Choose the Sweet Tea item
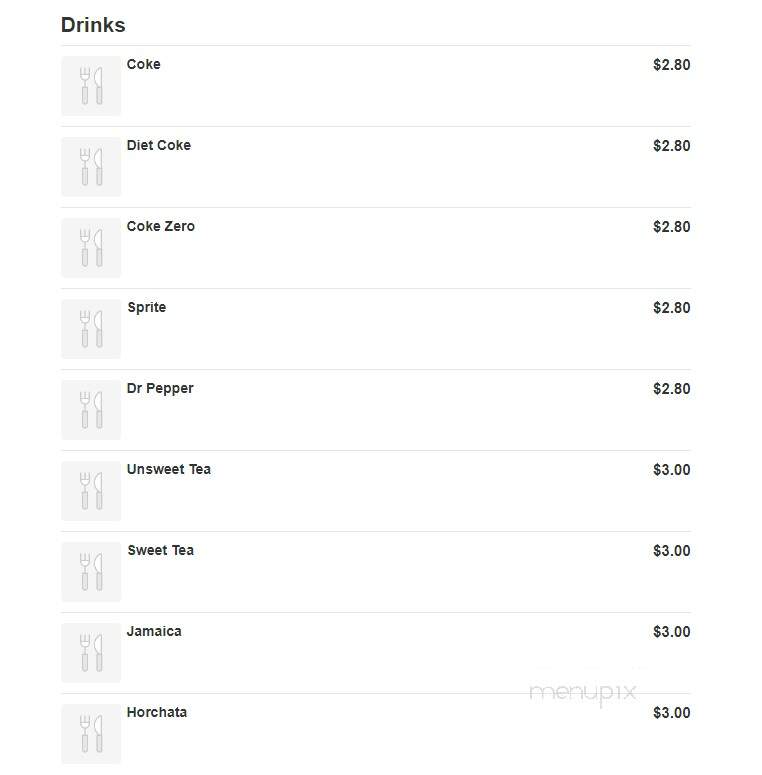This screenshot has width=762, height=775. [160, 550]
